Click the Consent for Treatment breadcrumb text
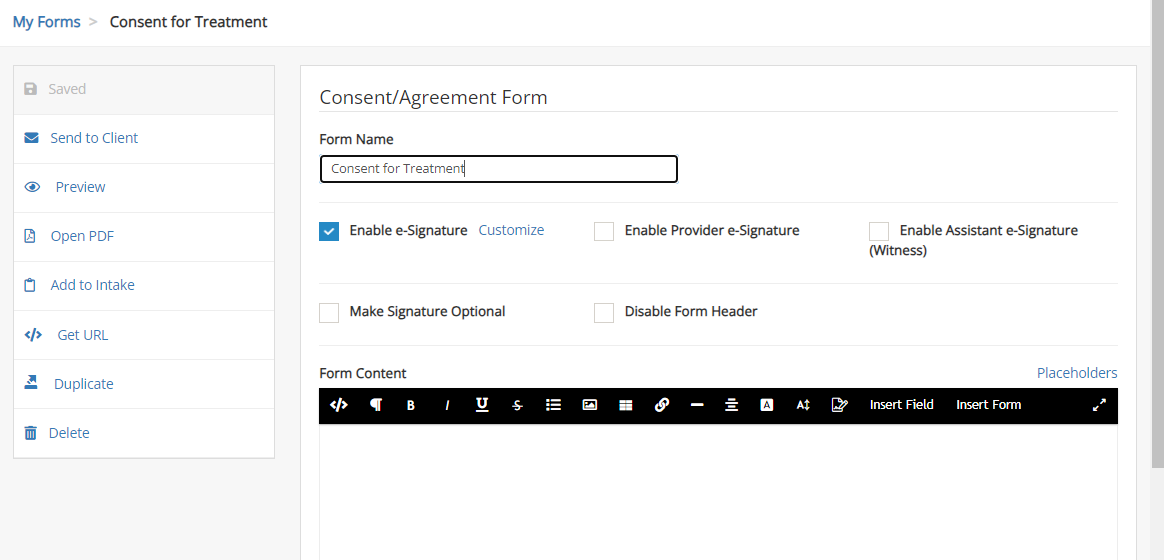This screenshot has width=1164, height=560. click(189, 22)
